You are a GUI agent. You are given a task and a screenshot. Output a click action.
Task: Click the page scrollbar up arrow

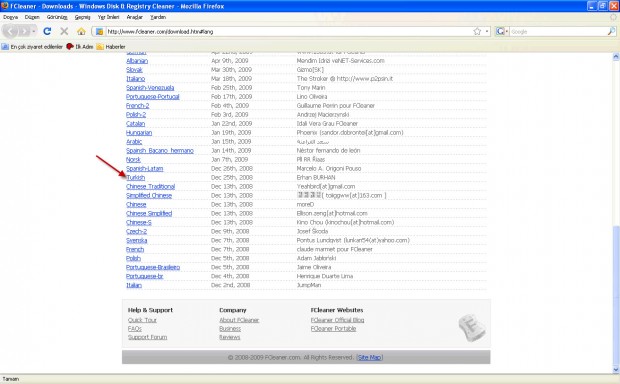616,57
